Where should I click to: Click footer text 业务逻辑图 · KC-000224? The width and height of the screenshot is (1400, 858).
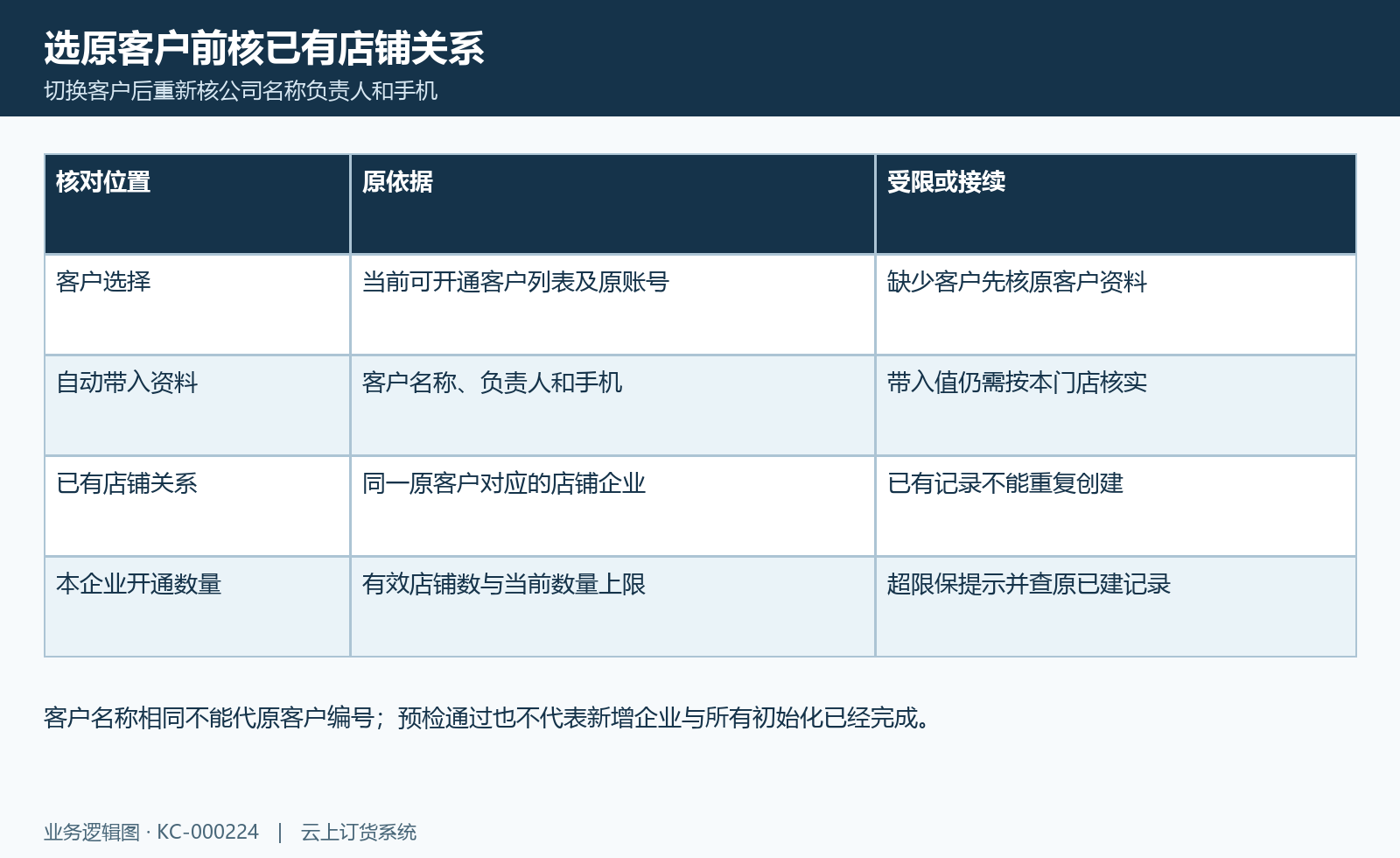(x=151, y=832)
